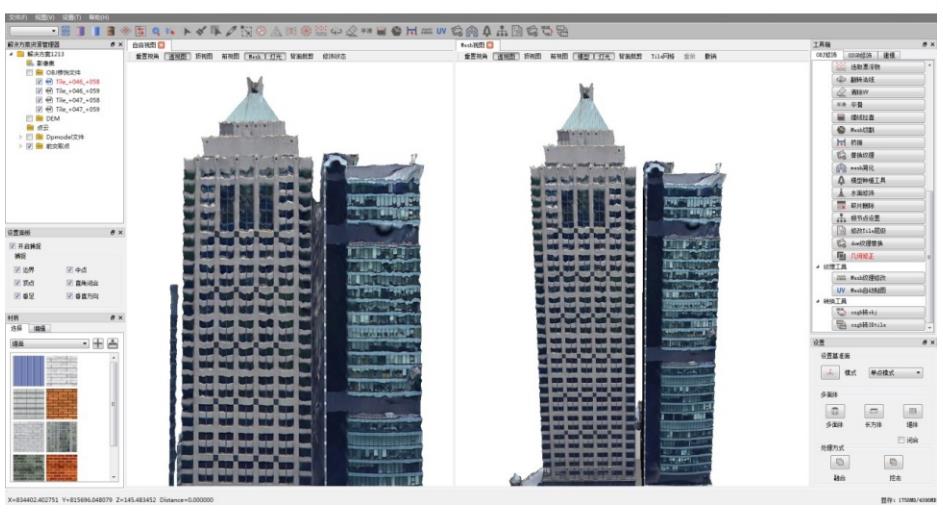This screenshot has width=943, height=515.
Task: Click the dashed-box selection icon in toolbar
Action: (x=246, y=31)
